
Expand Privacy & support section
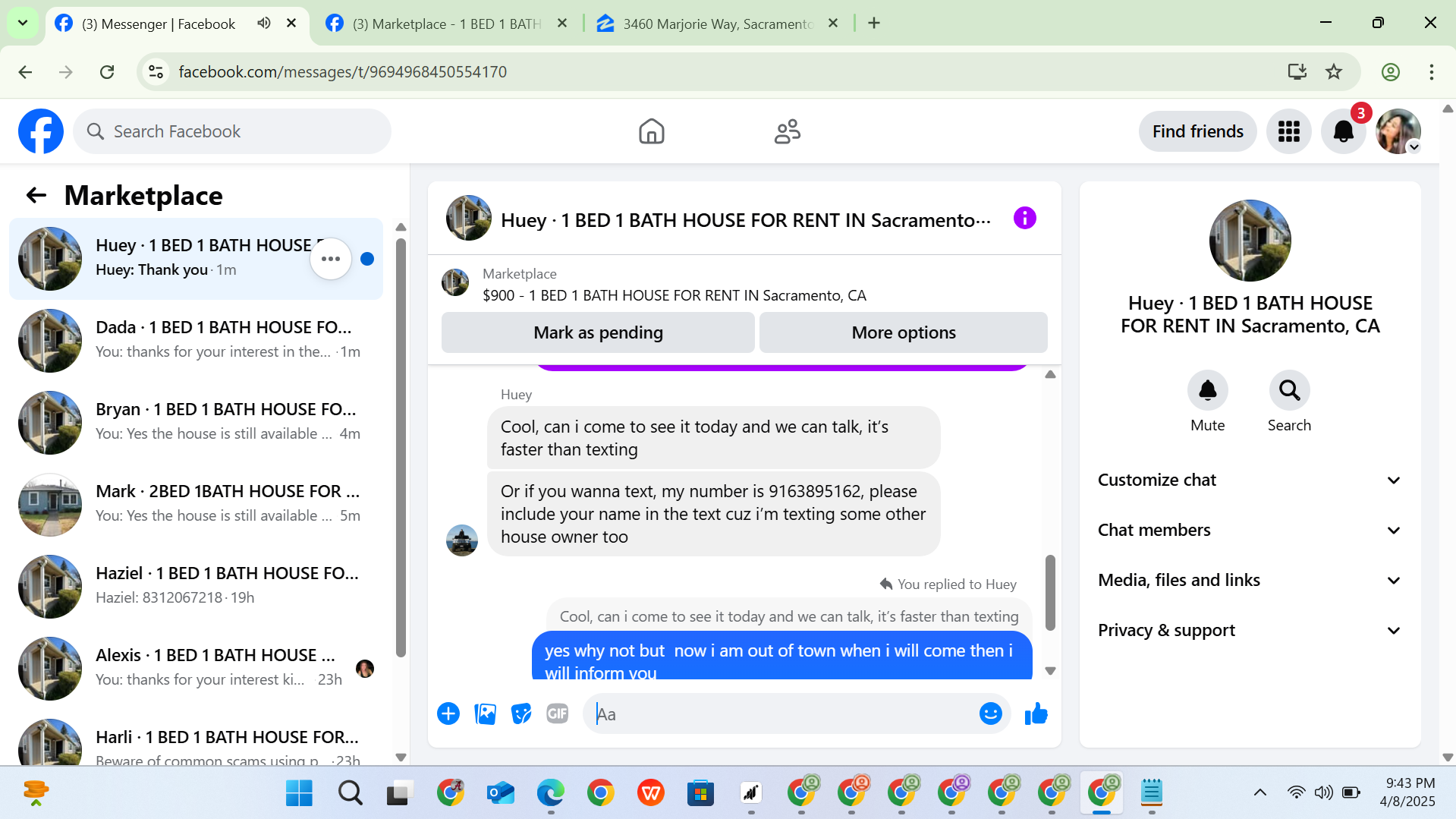[1250, 630]
